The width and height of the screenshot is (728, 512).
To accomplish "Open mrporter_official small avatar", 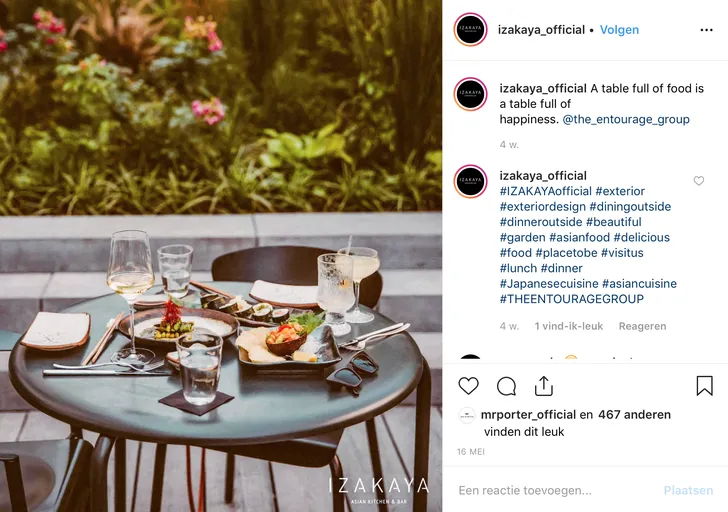I will pyautogui.click(x=467, y=415).
